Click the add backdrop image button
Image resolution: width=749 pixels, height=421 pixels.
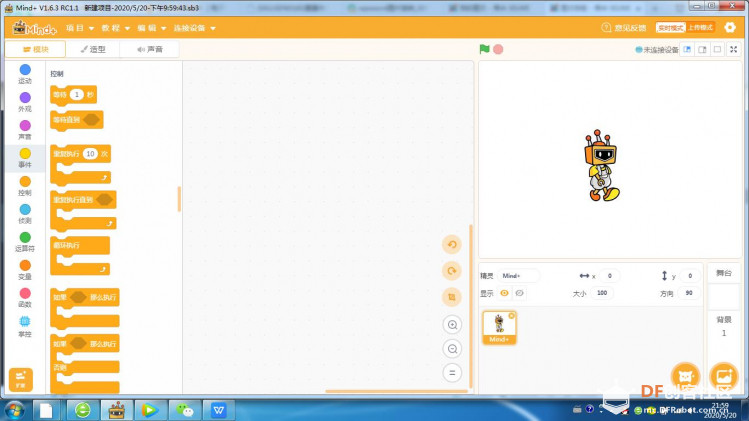[x=724, y=377]
